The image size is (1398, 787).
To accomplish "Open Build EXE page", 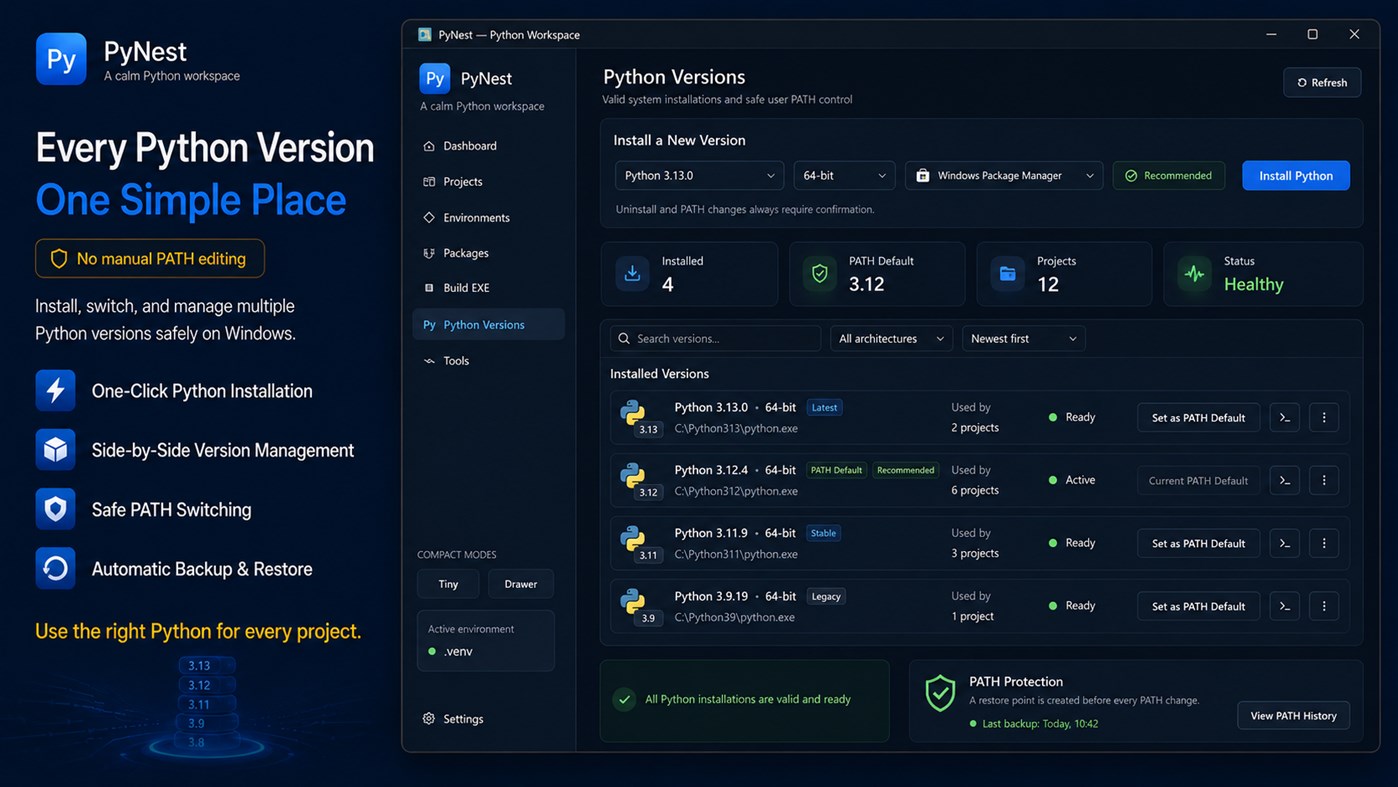I will coord(488,288).
